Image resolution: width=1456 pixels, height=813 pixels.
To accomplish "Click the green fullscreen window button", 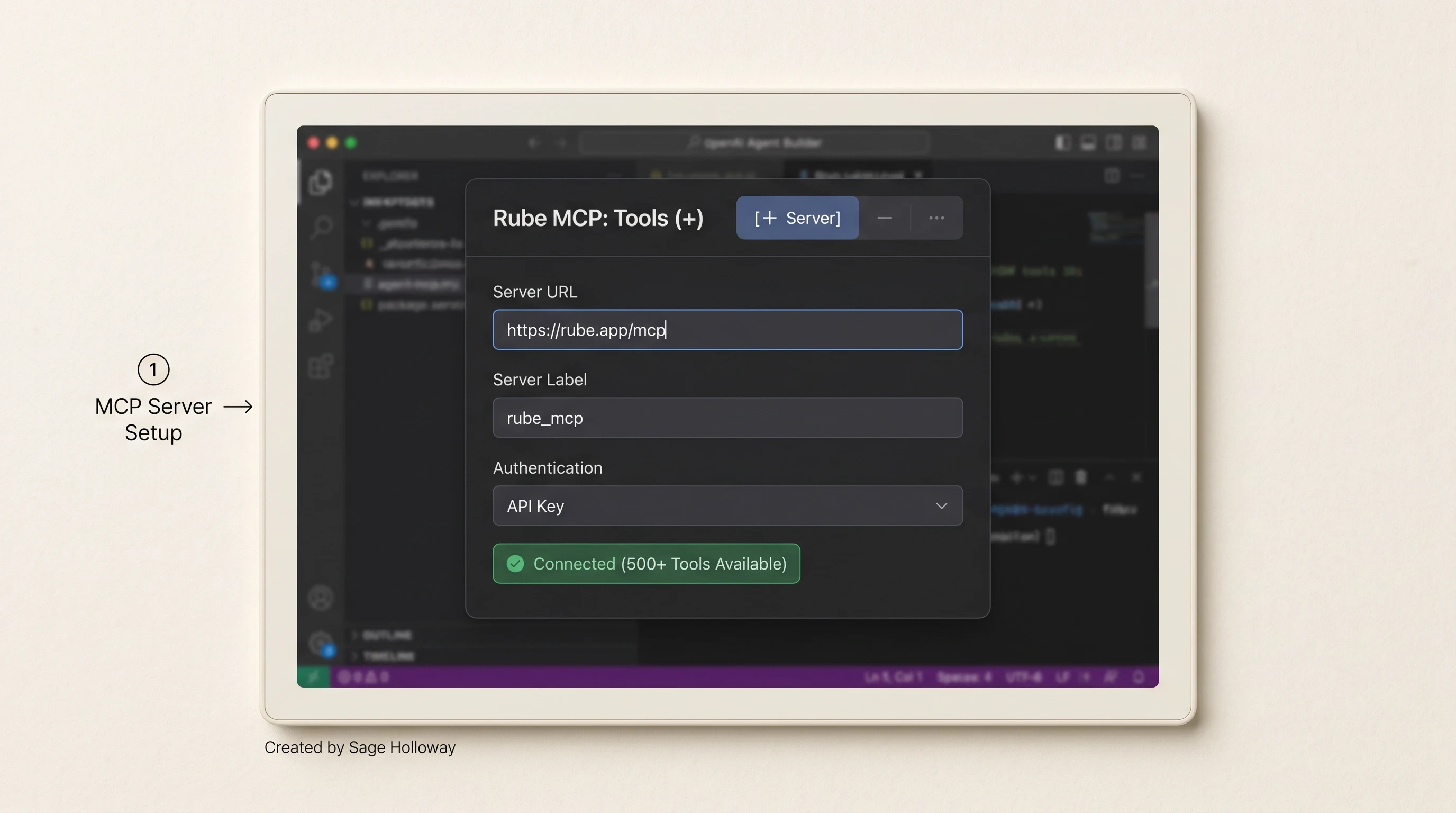I will coord(351,142).
